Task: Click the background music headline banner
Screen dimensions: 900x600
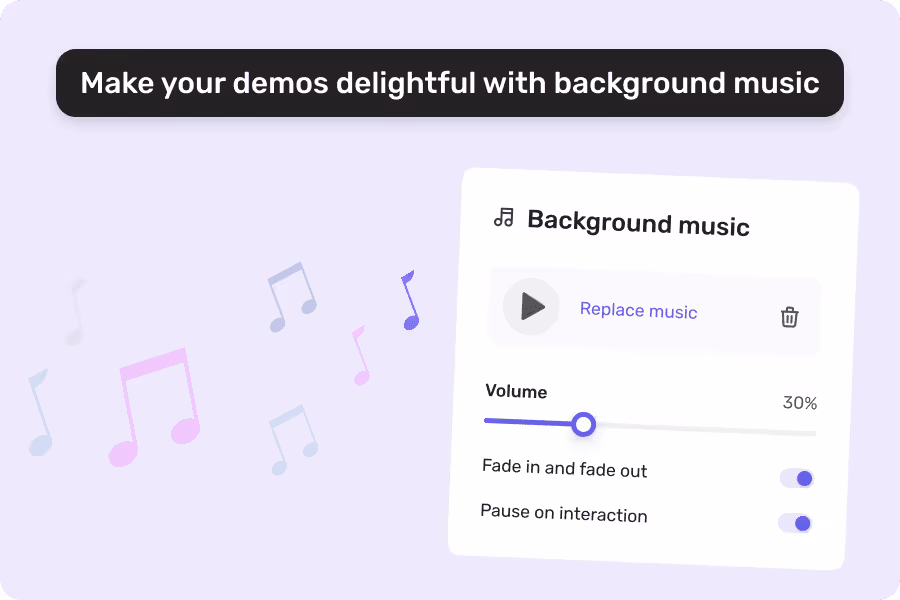Action: pyautogui.click(x=450, y=83)
